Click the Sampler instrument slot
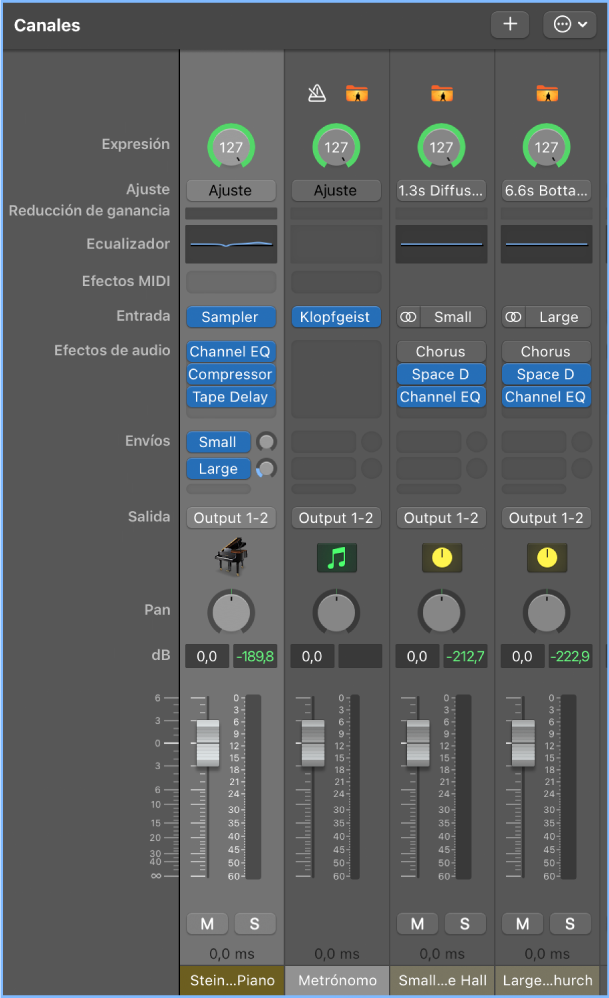The height and width of the screenshot is (998, 609). 231,317
